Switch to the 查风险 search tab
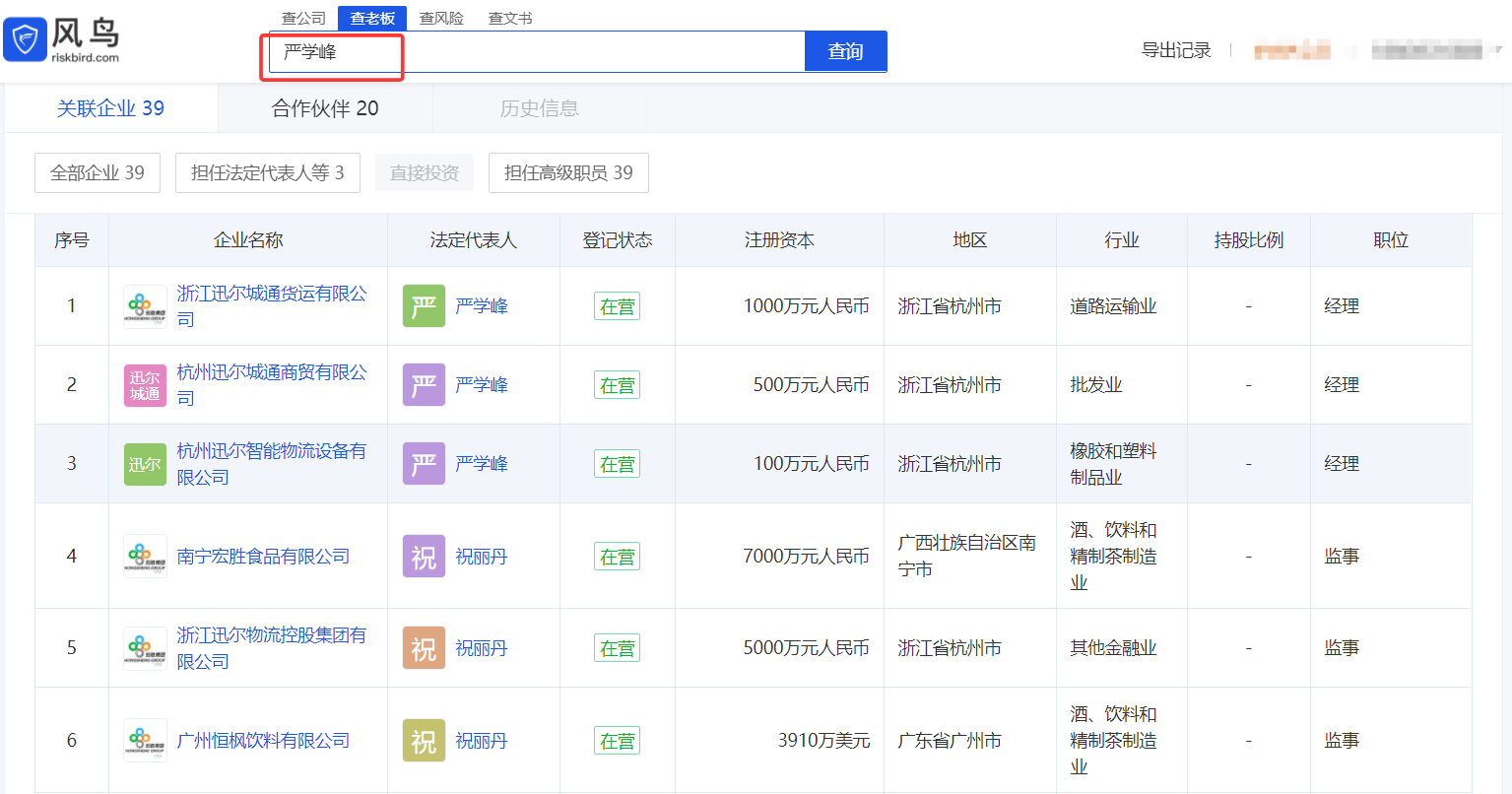 tap(441, 18)
